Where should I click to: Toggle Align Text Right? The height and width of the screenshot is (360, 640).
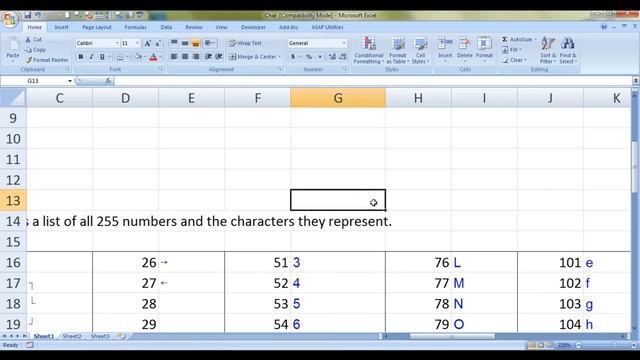click(x=196, y=57)
